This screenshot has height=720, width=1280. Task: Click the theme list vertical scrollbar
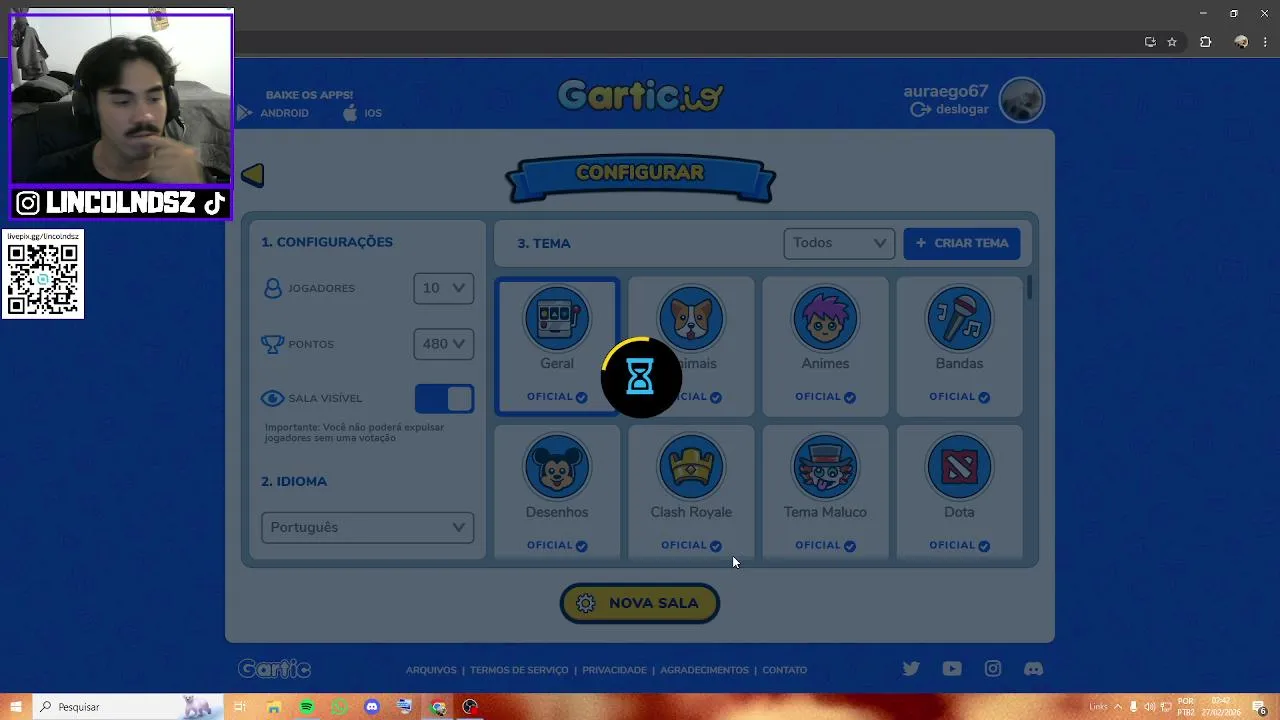pyautogui.click(x=1029, y=288)
